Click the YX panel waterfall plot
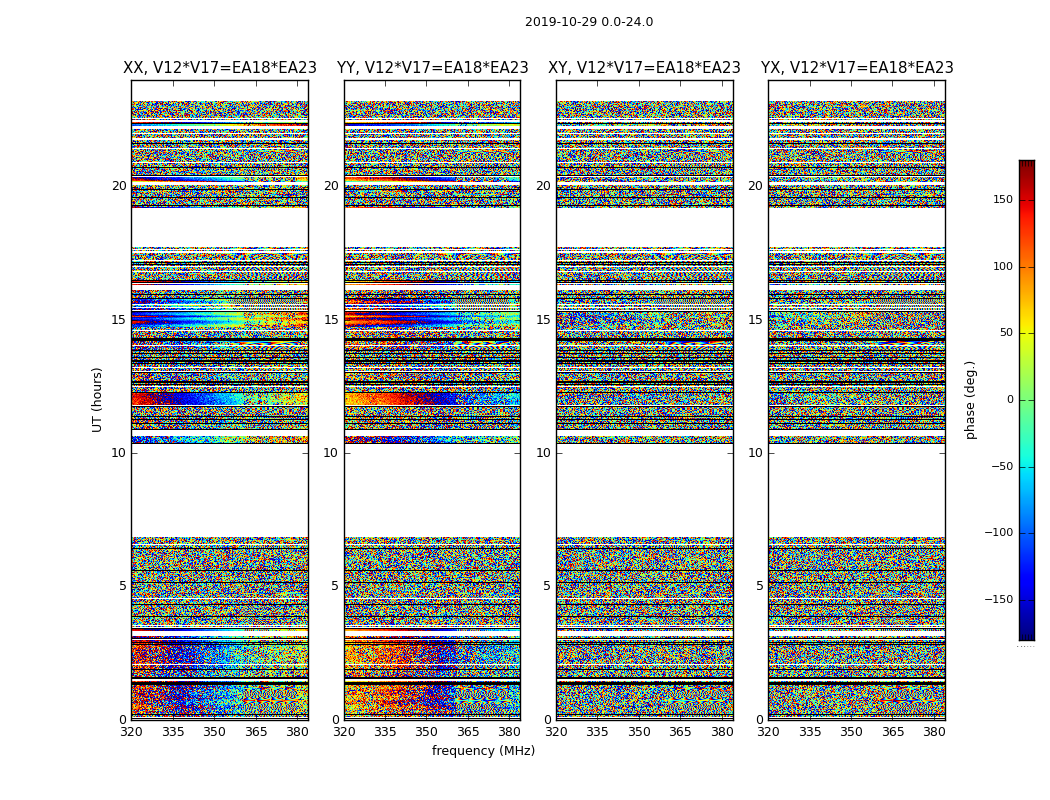This screenshot has width=1050, height=800. [x=857, y=400]
